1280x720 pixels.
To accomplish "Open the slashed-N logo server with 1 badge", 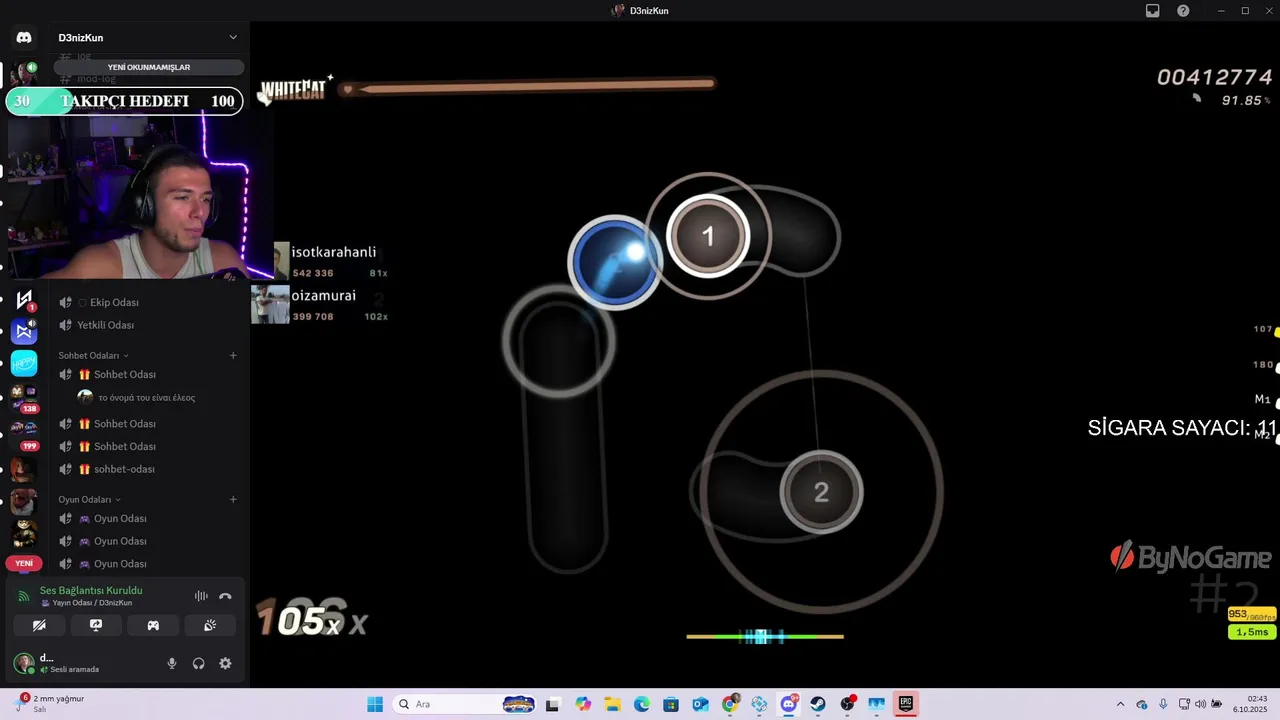I will click(24, 299).
